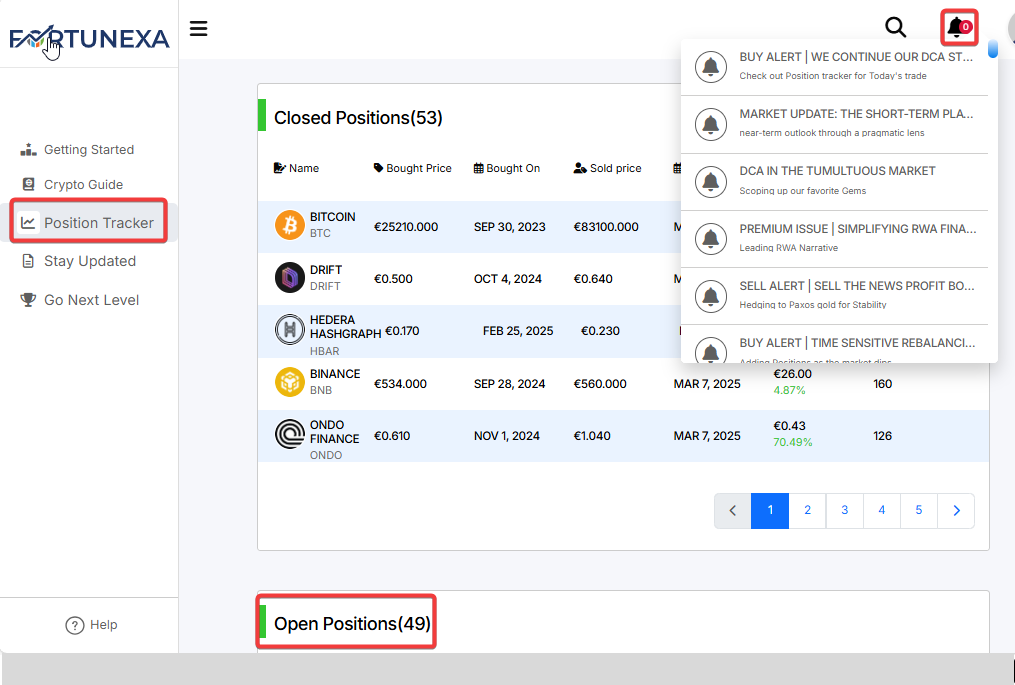
Task: Click the Name column header
Action: click(296, 168)
